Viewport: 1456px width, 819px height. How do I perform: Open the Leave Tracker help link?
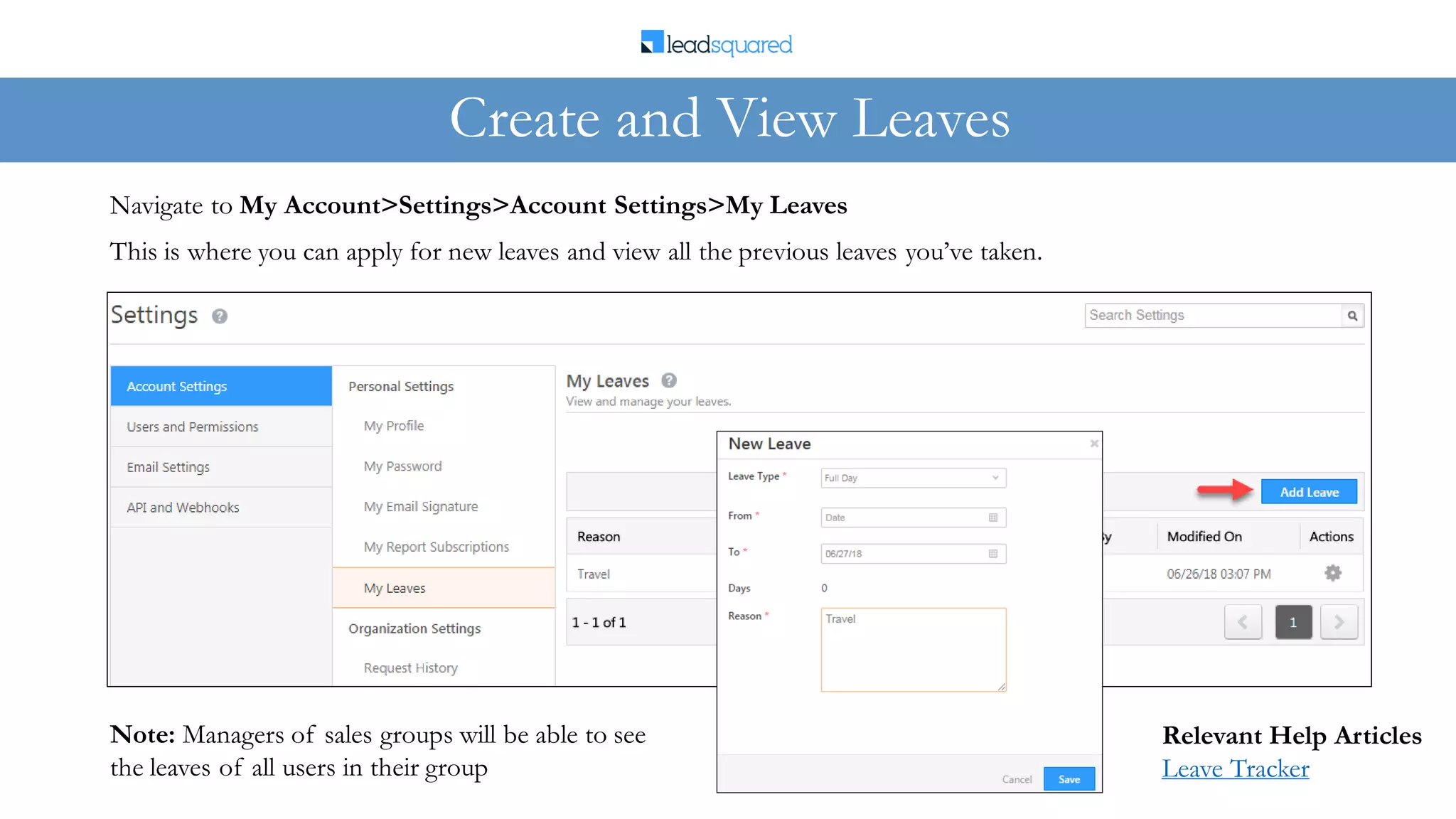[1235, 769]
